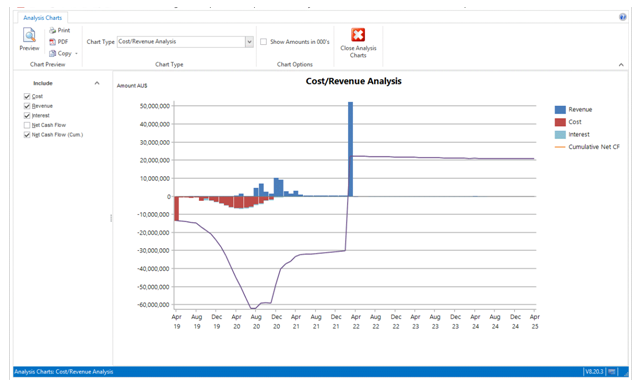
Task: Click the Print icon
Action: 53,30
